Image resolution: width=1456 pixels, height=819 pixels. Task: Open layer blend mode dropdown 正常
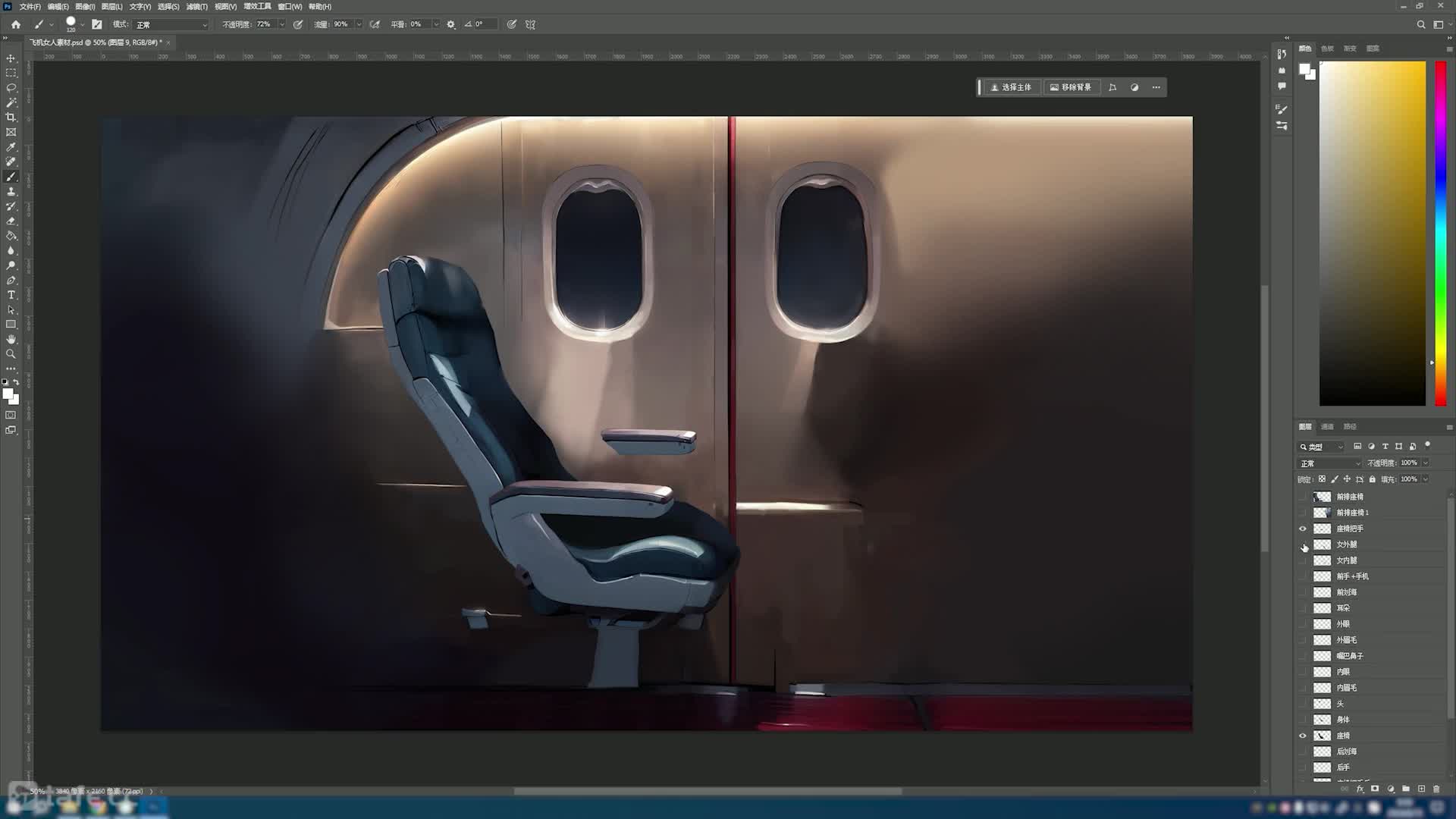1329,463
